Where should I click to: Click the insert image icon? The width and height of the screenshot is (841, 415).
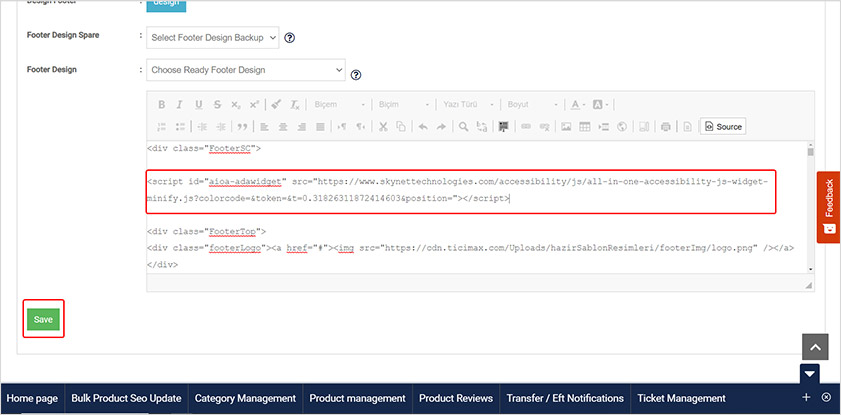566,127
